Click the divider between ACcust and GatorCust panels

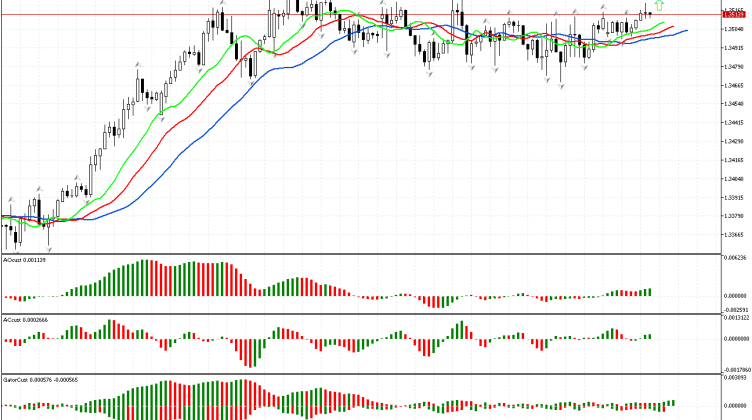(x=360, y=373)
